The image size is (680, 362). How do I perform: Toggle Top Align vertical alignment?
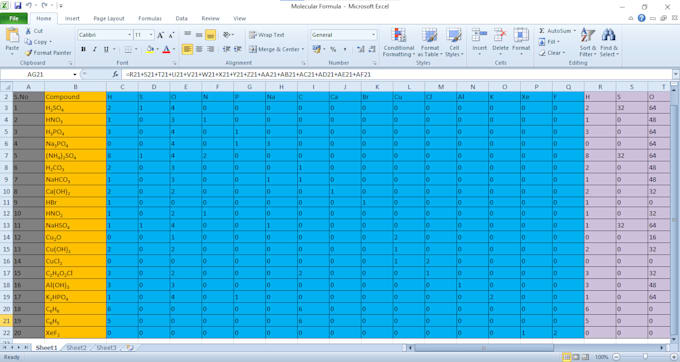coord(187,35)
